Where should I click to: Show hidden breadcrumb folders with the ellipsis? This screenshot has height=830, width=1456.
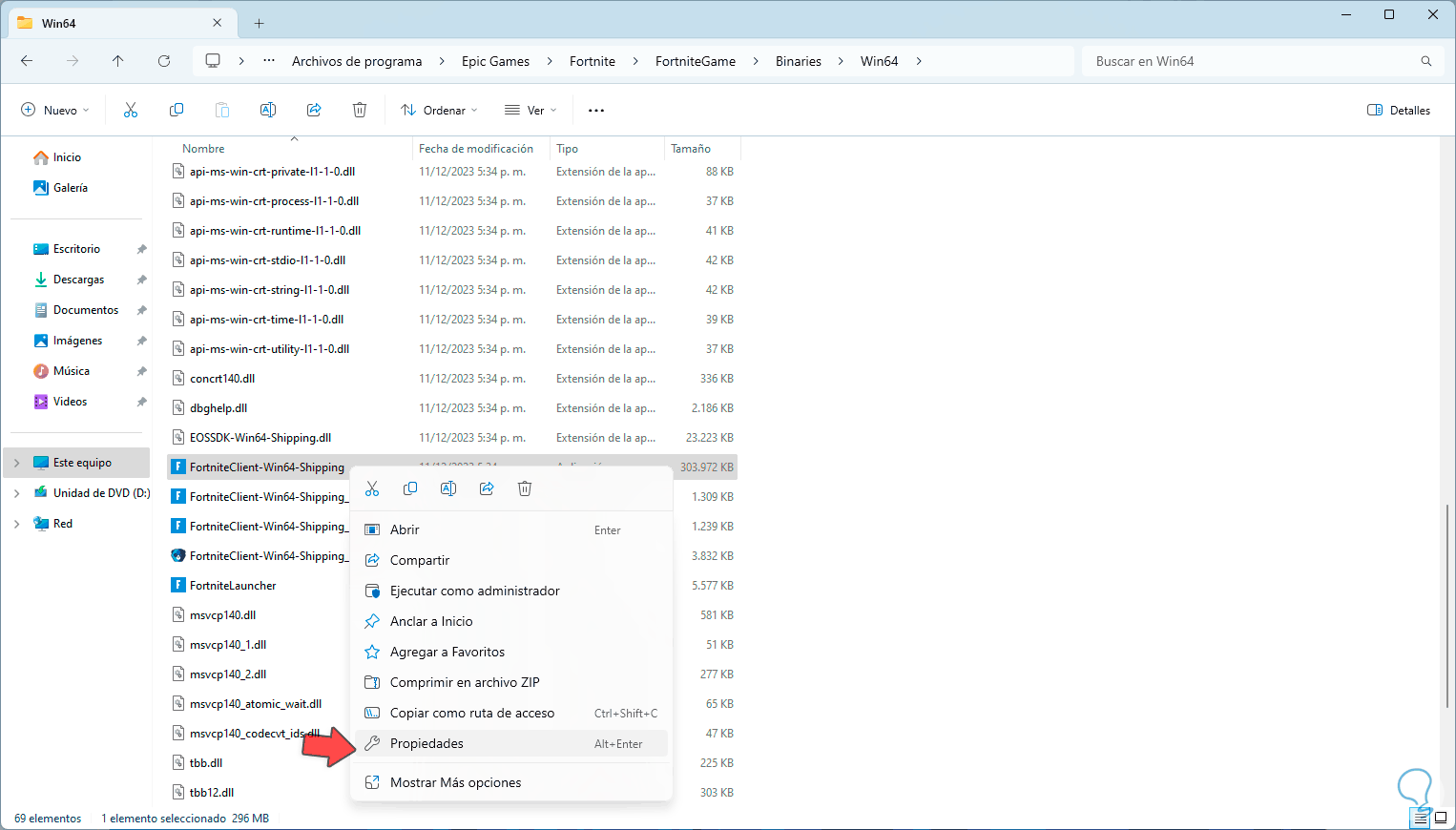(269, 61)
